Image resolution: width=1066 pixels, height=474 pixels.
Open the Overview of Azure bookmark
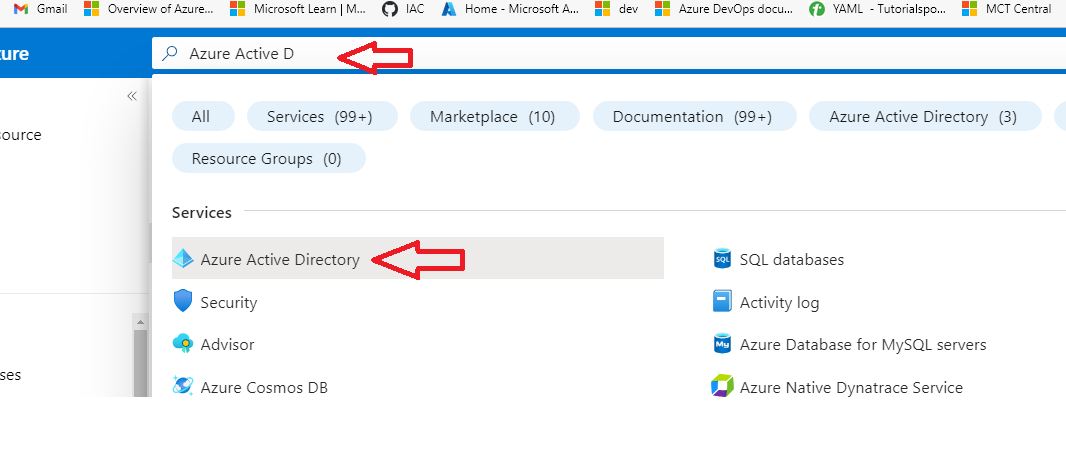149,10
